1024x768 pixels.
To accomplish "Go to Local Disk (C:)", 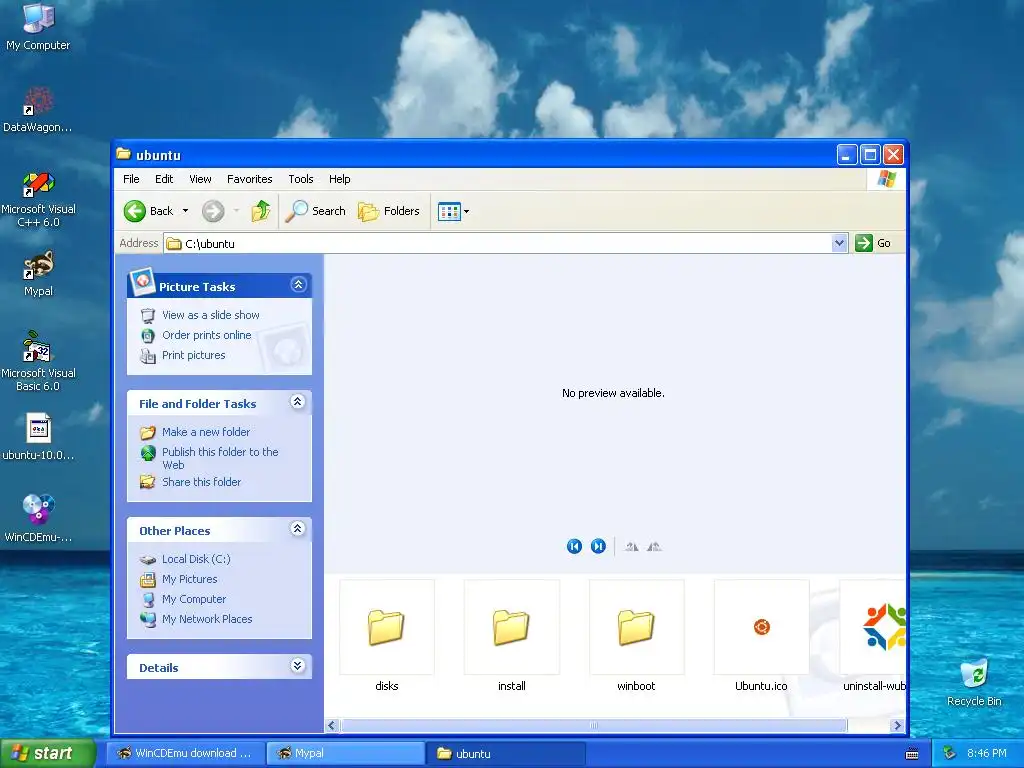I will pos(196,559).
